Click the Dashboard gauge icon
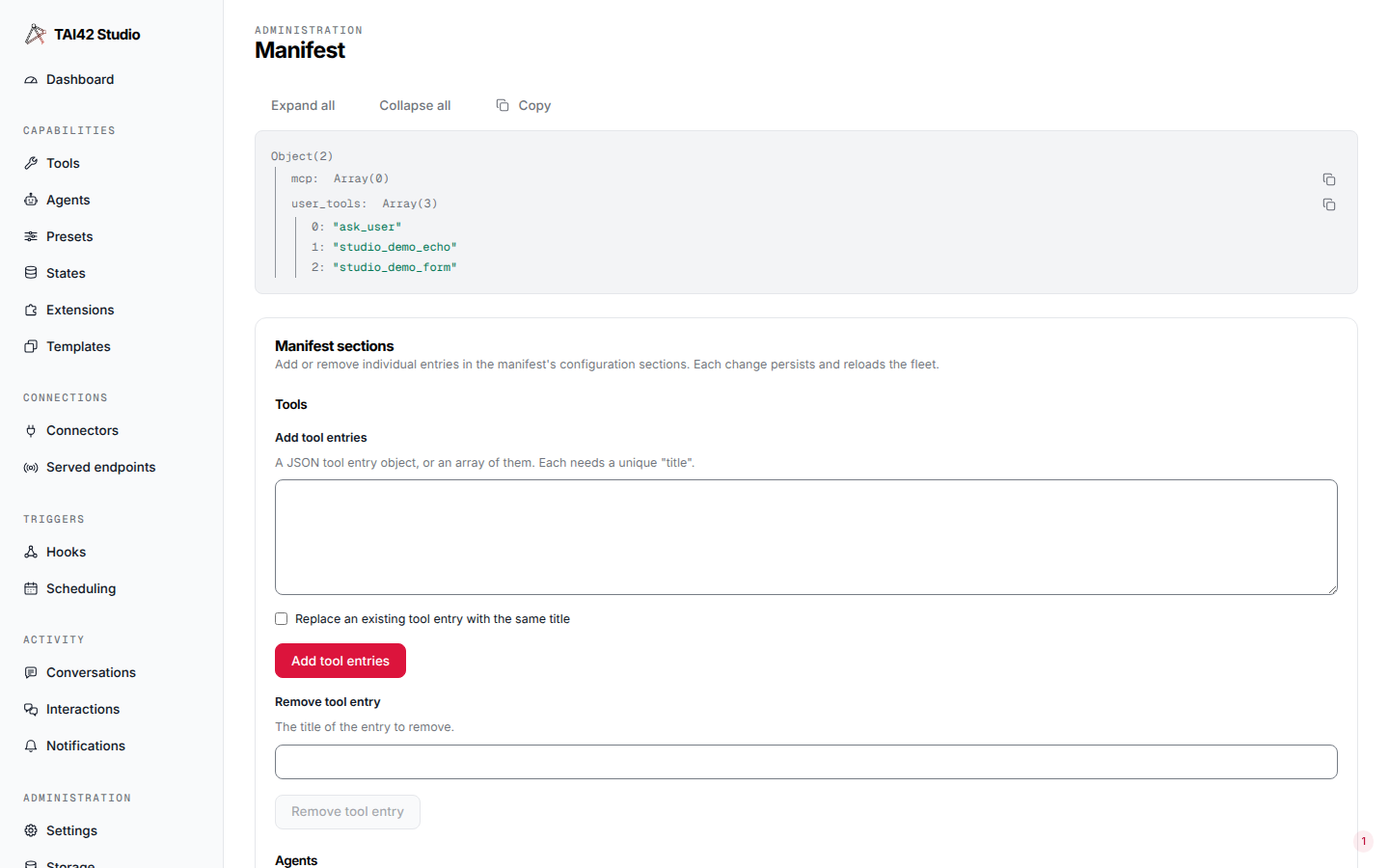The image size is (1389, 868). tap(31, 80)
